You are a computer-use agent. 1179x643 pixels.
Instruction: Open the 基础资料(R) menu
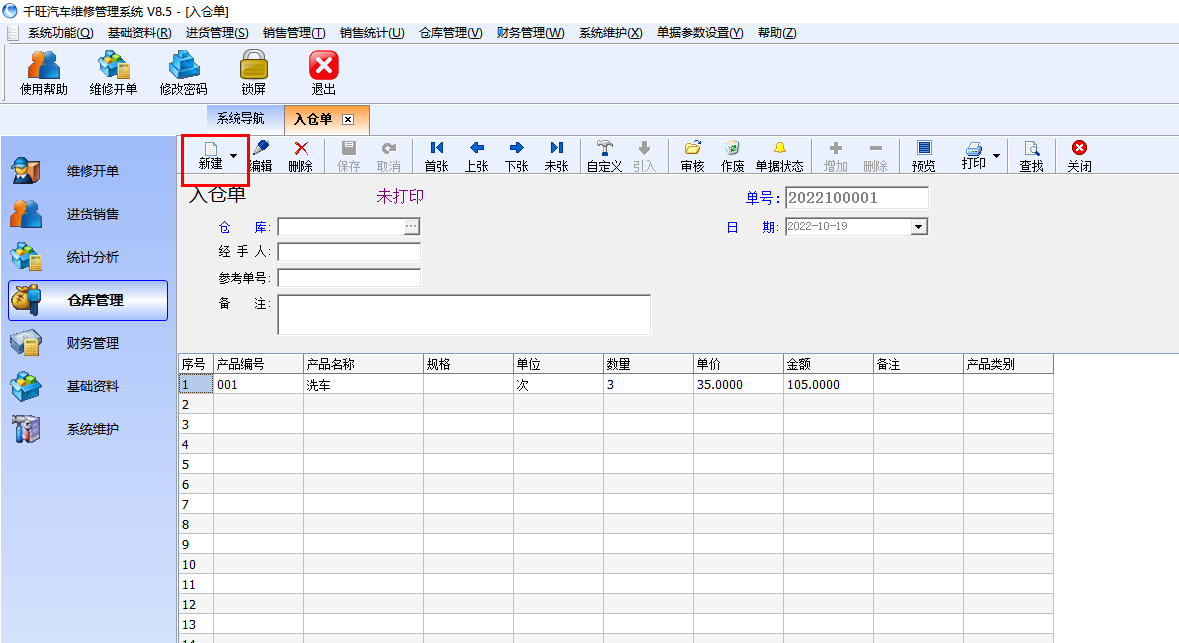140,33
